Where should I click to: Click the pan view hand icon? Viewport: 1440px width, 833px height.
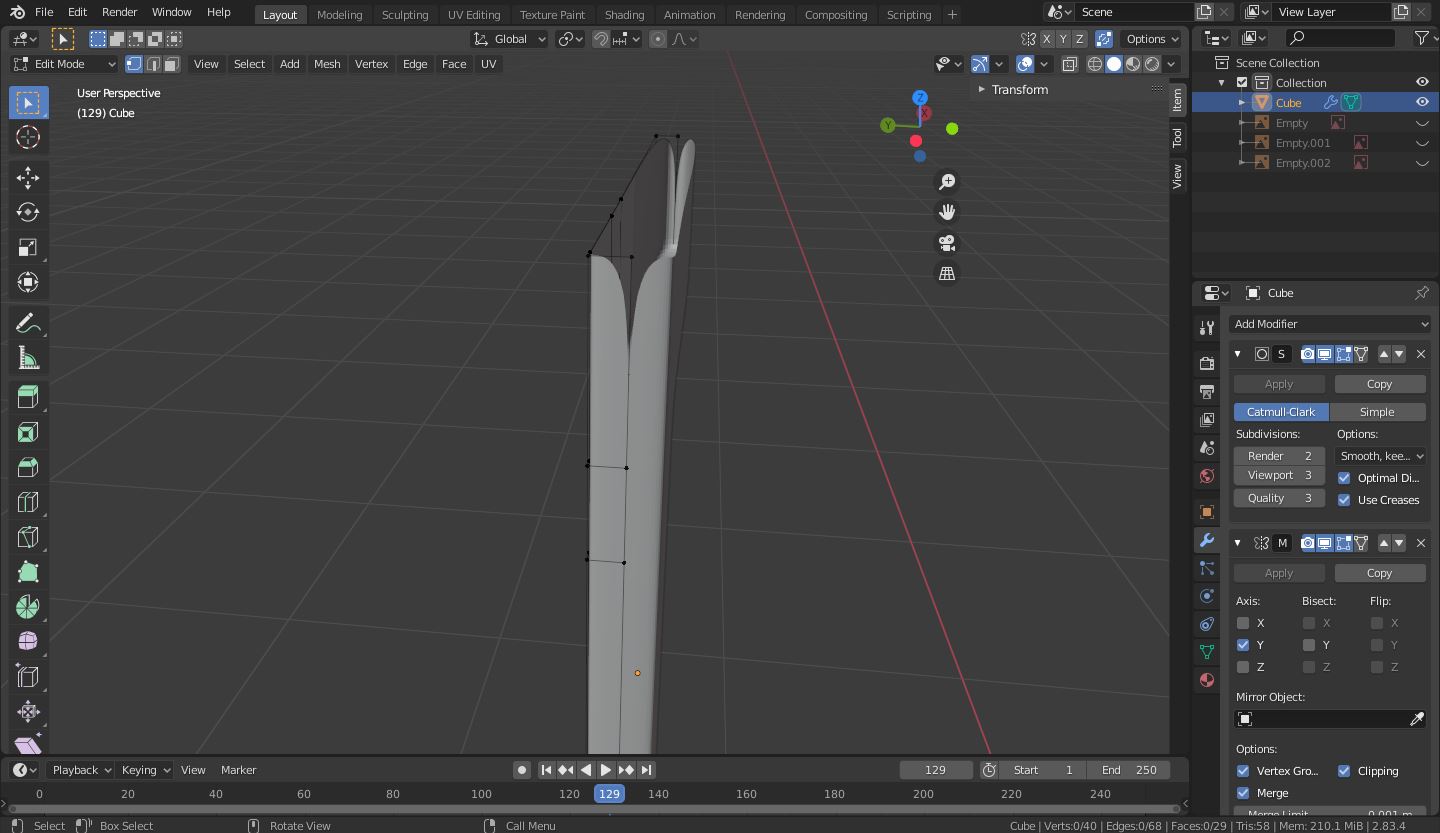[x=946, y=212]
